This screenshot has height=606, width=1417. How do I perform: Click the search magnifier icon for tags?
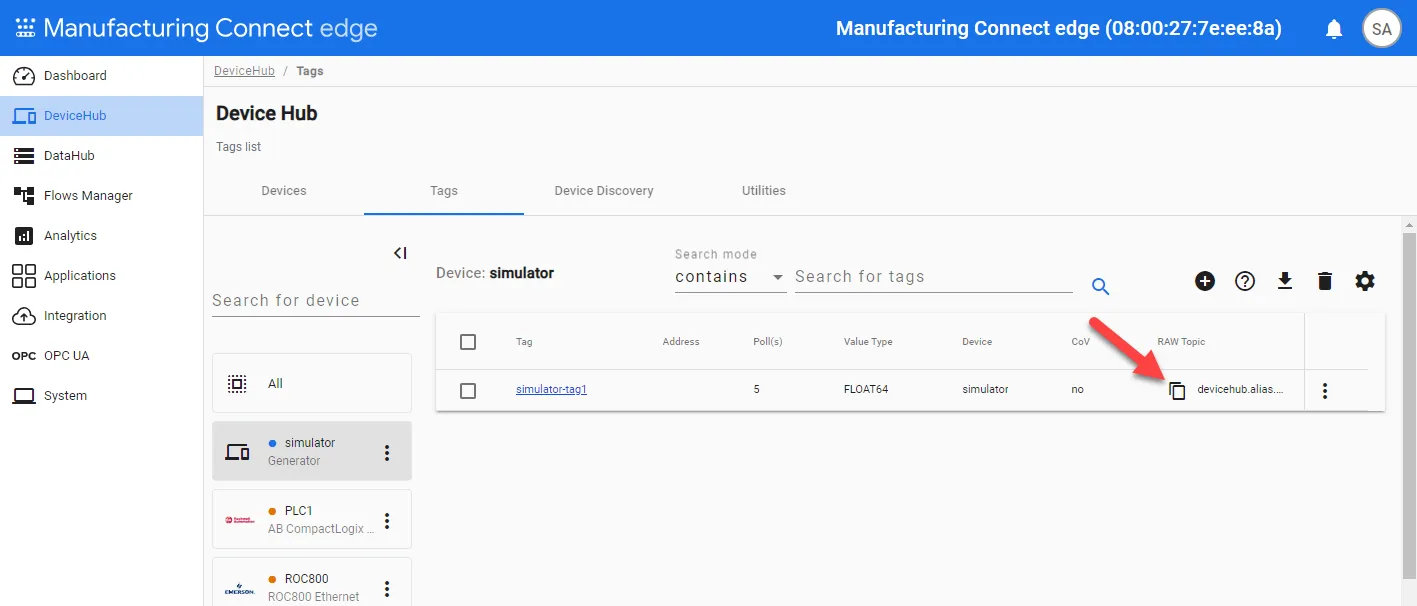tap(1101, 286)
